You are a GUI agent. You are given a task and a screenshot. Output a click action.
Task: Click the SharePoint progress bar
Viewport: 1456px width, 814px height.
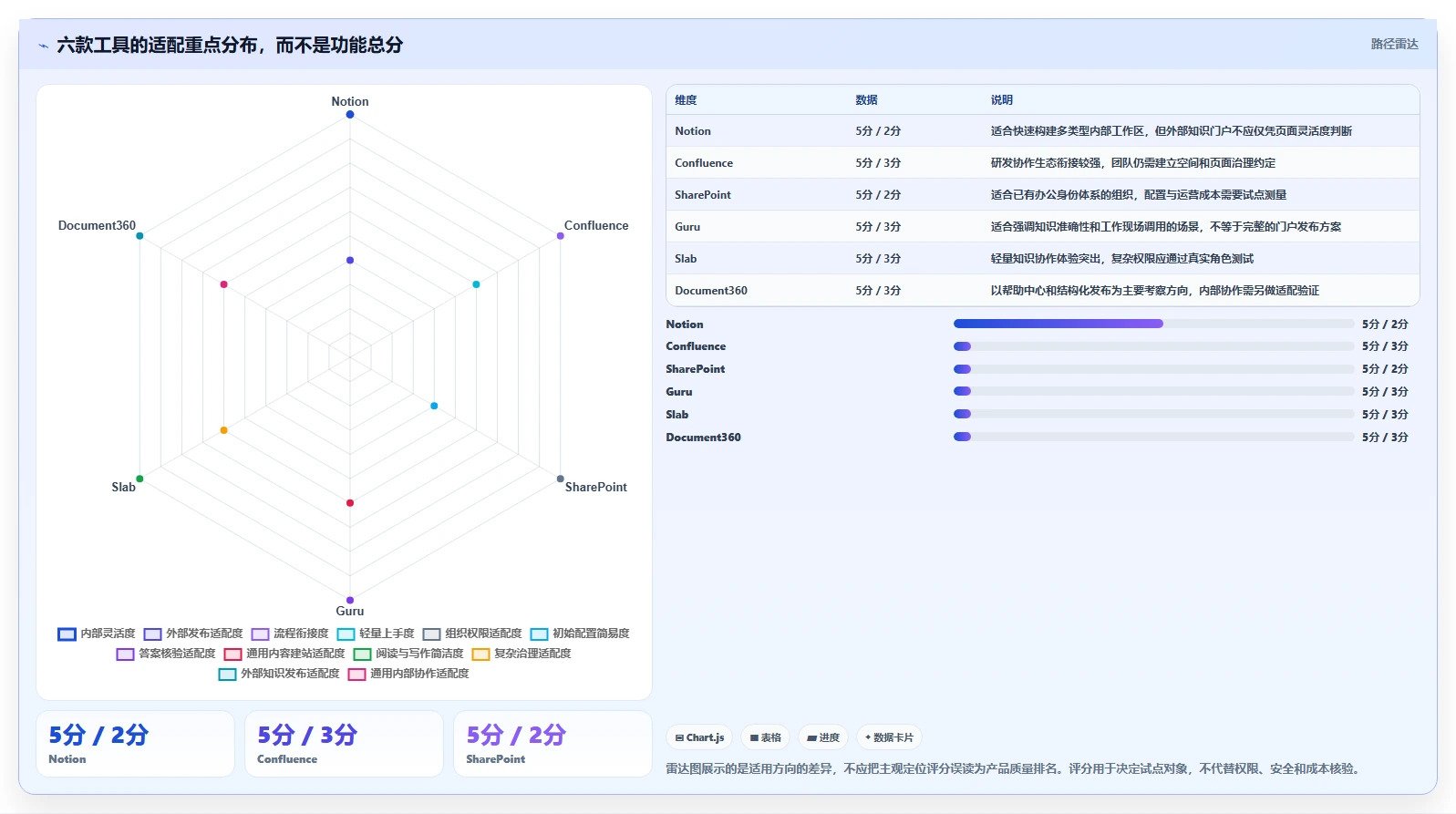[x=1153, y=369]
